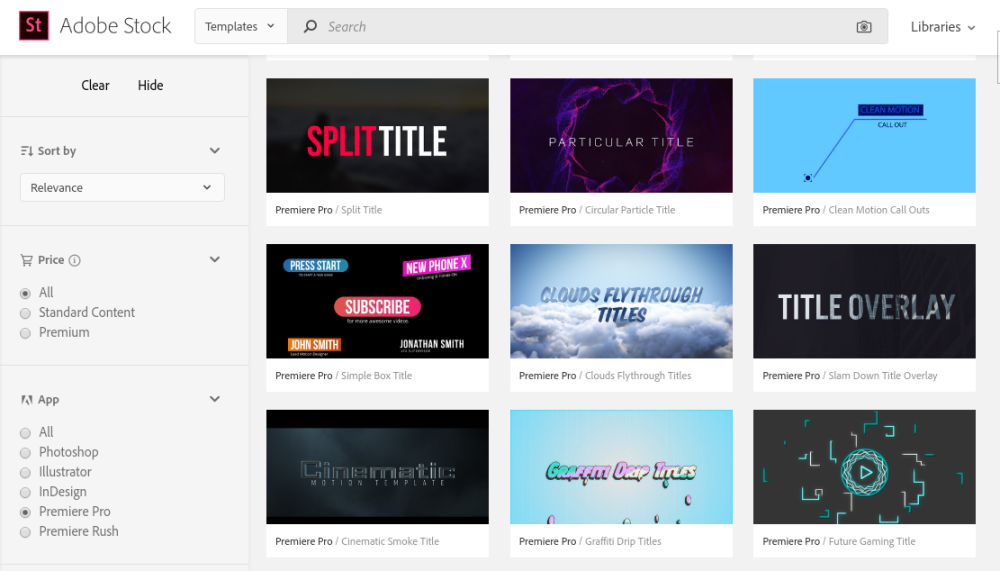The height and width of the screenshot is (571, 1000).
Task: Open the Particular Title thumbnail
Action: pos(621,135)
